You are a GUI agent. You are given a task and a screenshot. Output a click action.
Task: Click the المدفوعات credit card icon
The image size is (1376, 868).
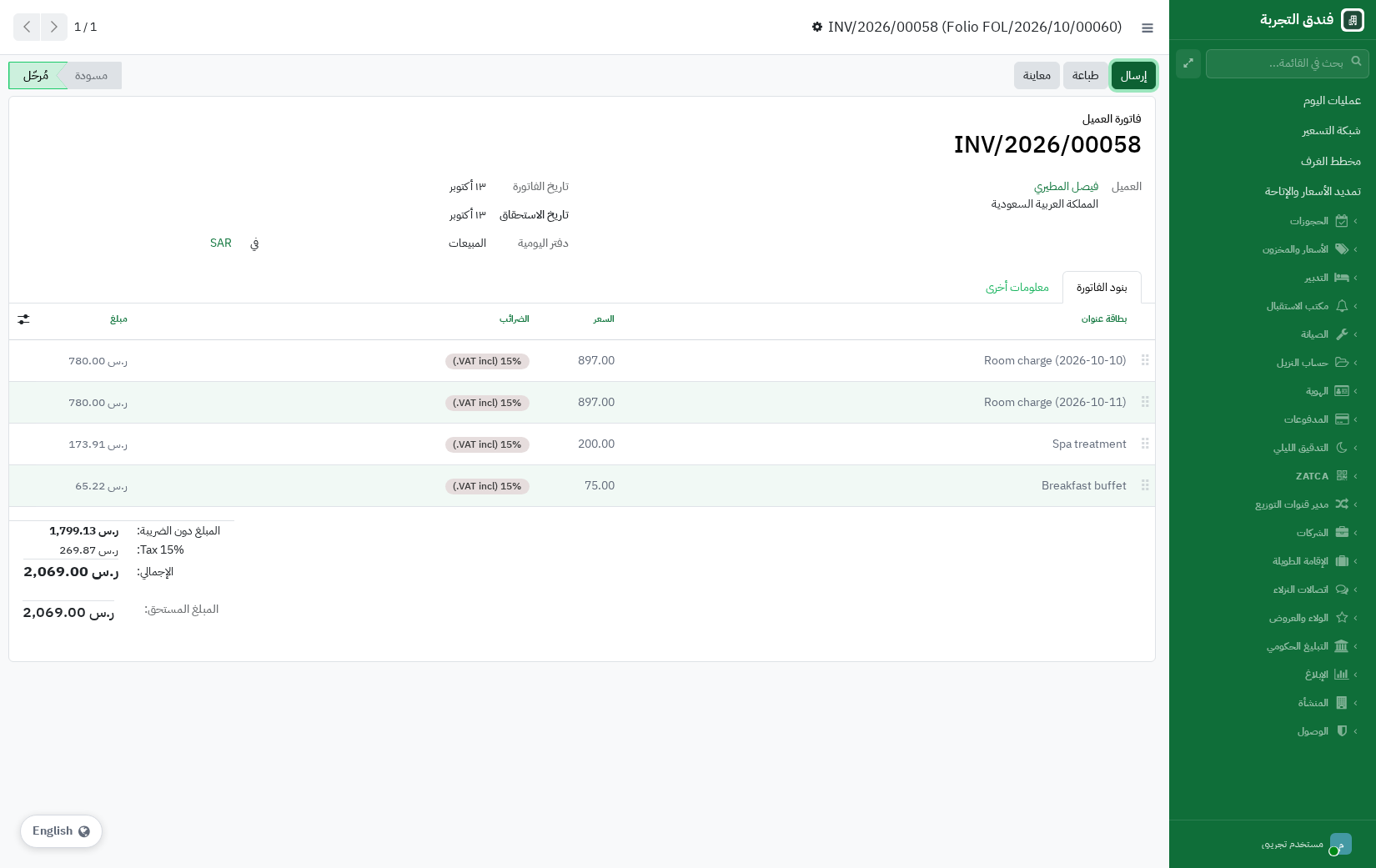click(x=1342, y=419)
